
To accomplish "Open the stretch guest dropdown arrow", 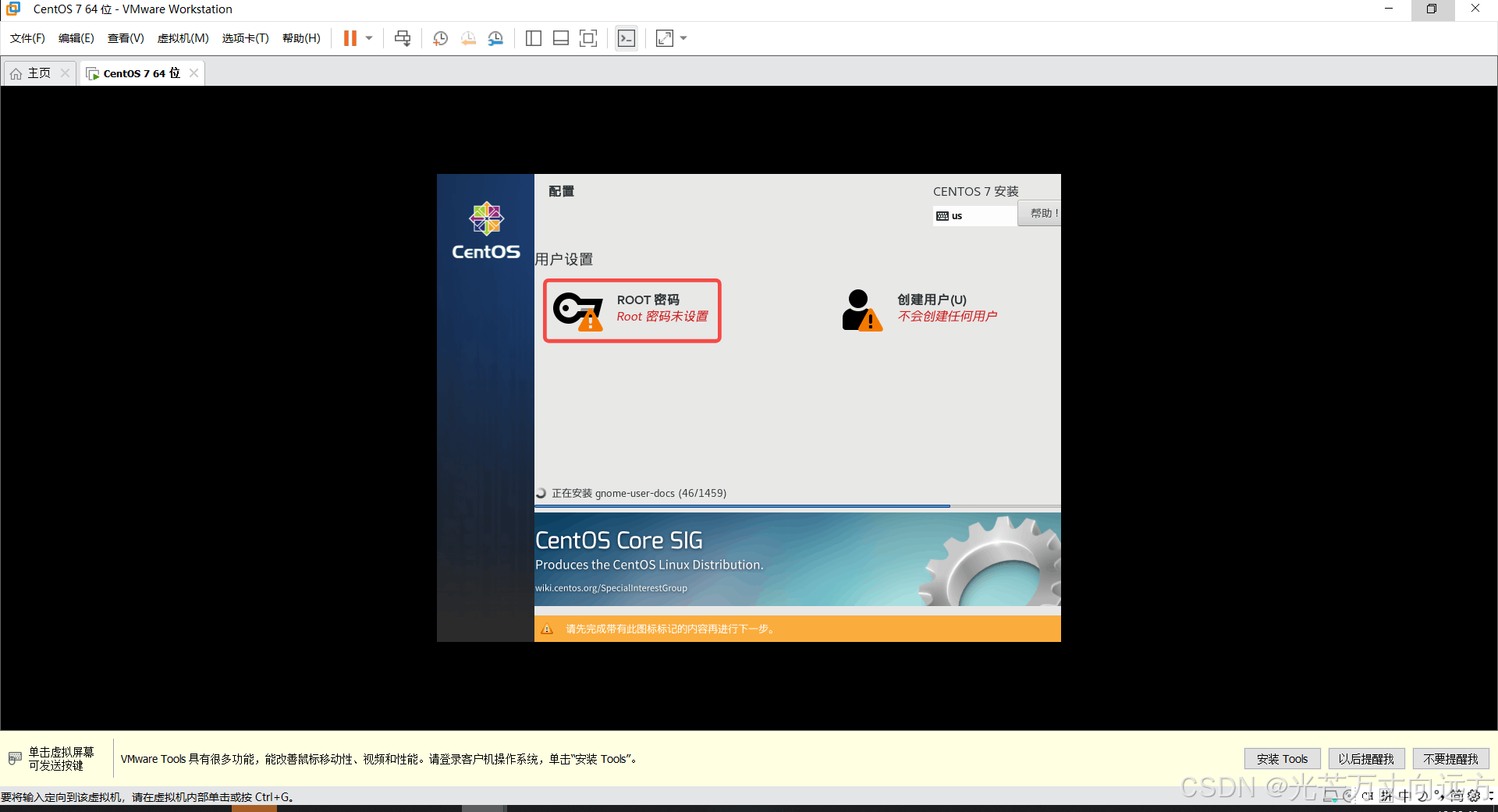I will point(683,38).
